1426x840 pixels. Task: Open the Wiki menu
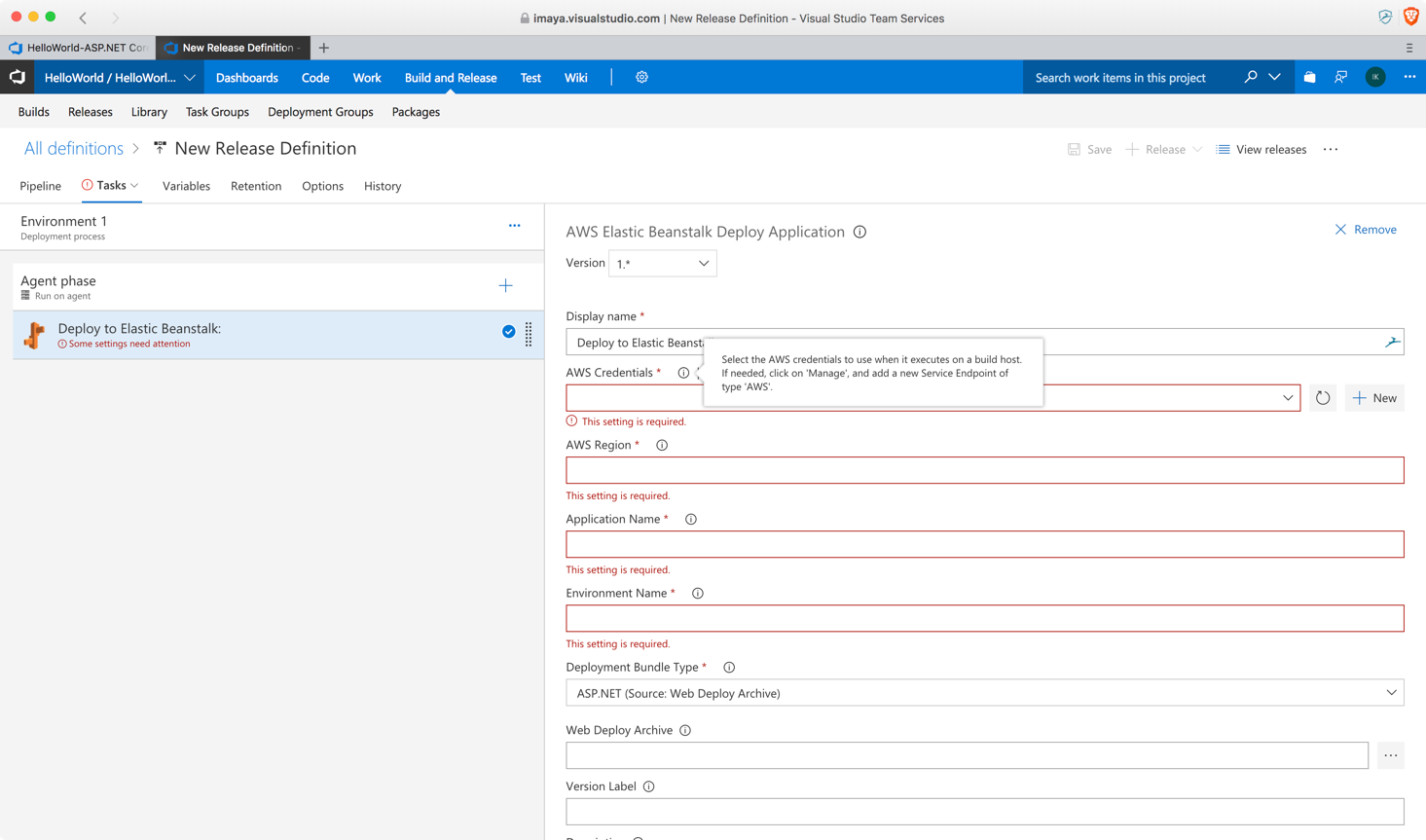576,78
